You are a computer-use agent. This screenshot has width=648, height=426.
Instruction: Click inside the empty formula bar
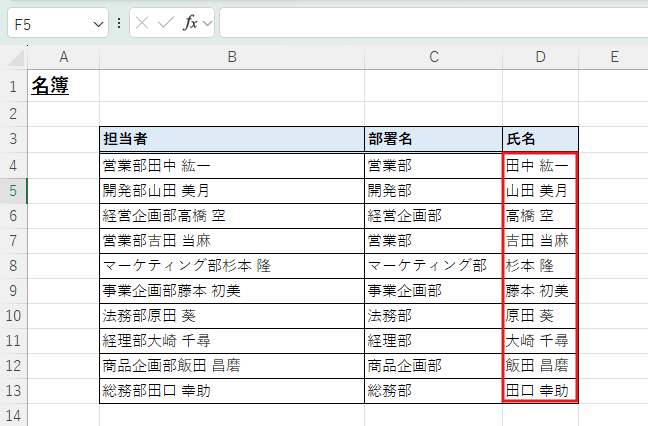(430, 23)
